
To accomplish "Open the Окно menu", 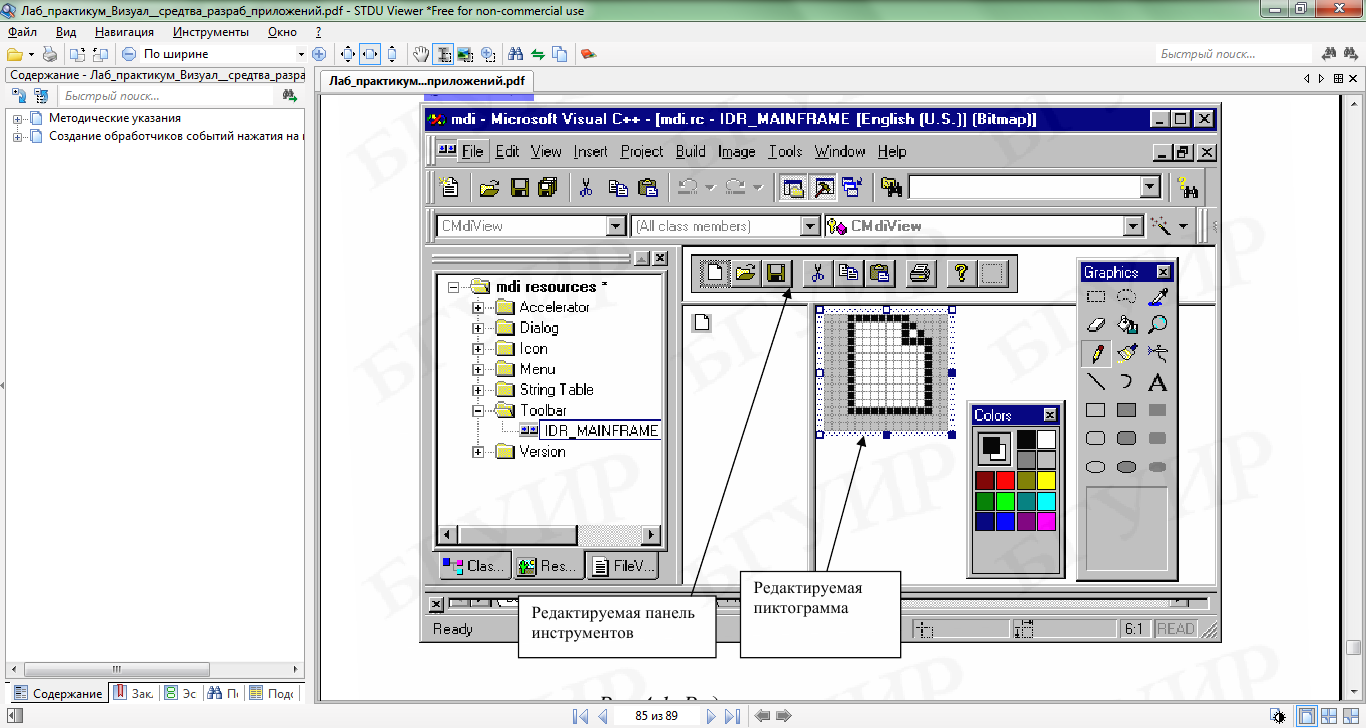I will tap(283, 32).
